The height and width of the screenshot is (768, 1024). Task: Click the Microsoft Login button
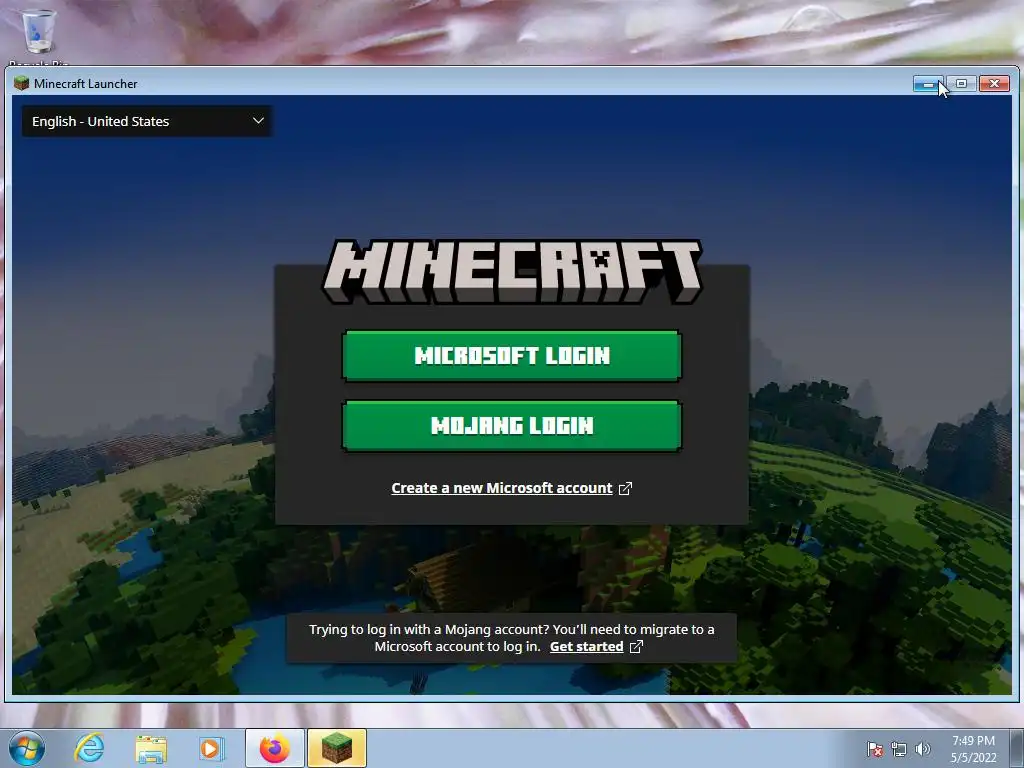tap(511, 356)
